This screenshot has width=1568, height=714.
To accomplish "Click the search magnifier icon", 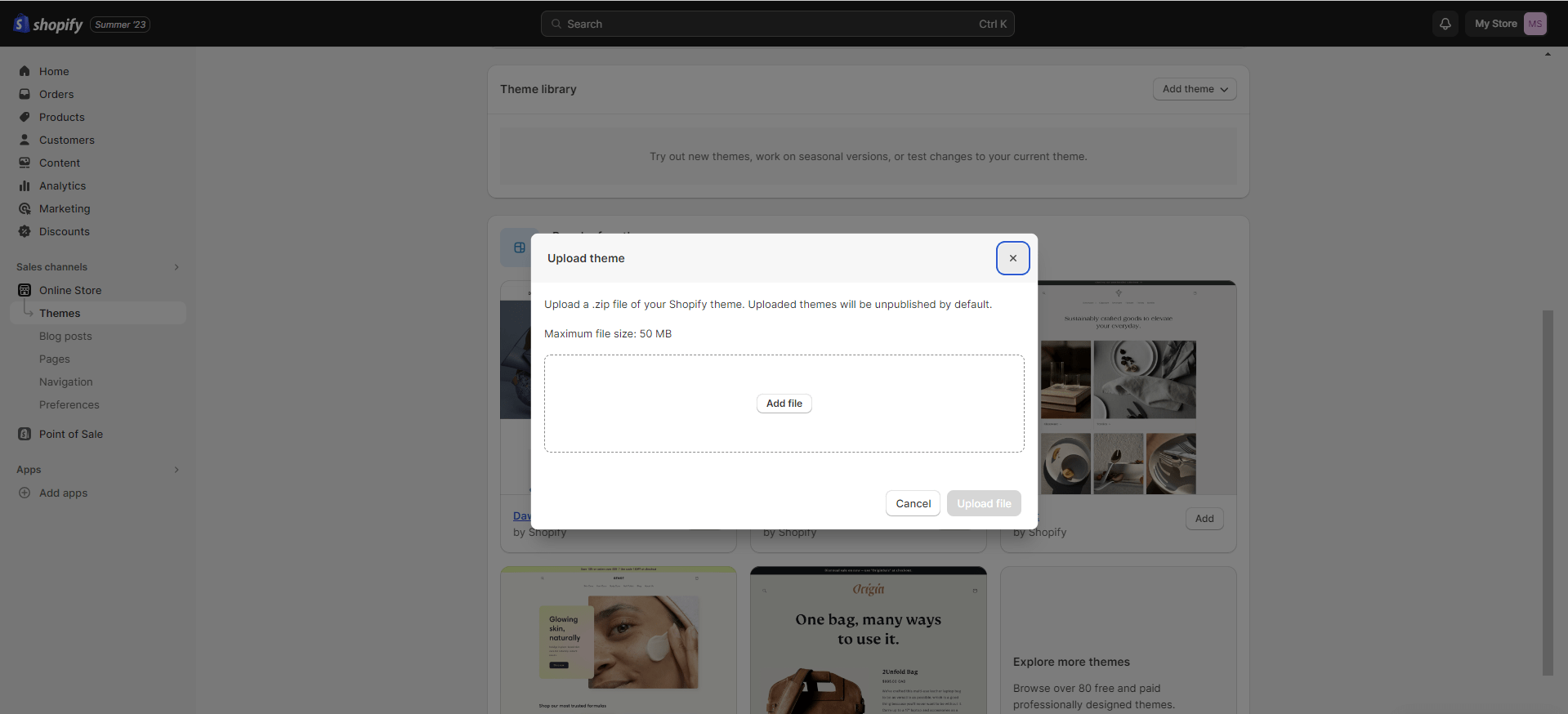I will coord(556,24).
